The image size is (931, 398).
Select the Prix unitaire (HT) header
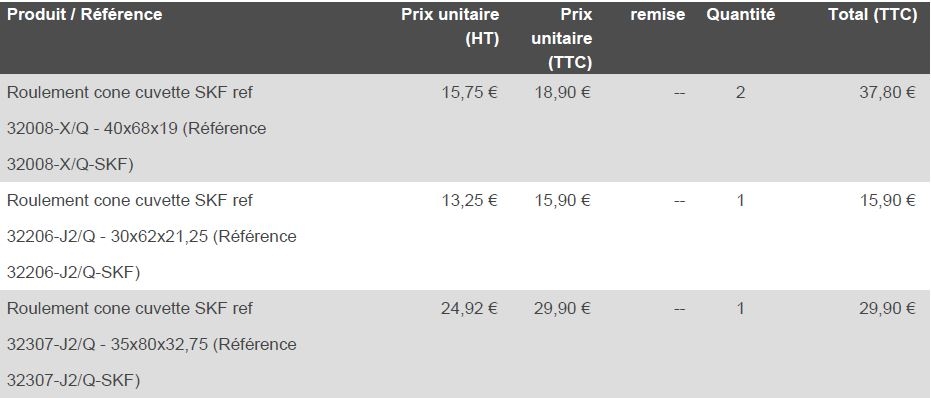click(450, 27)
